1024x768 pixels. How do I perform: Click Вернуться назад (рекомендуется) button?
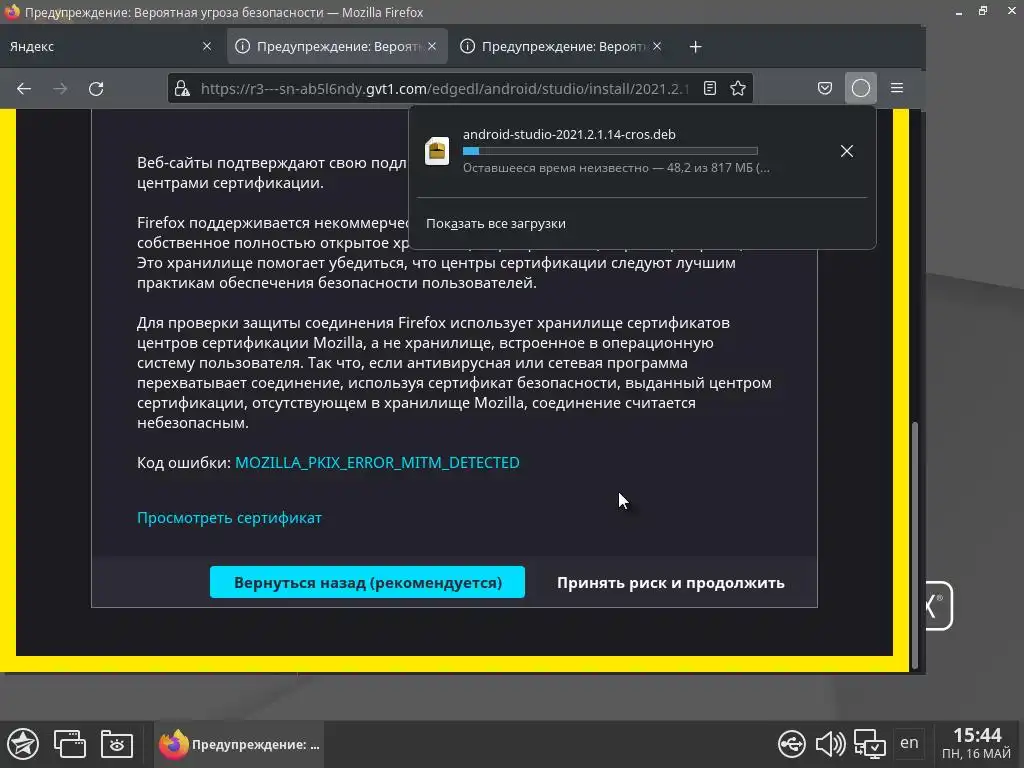(x=367, y=582)
